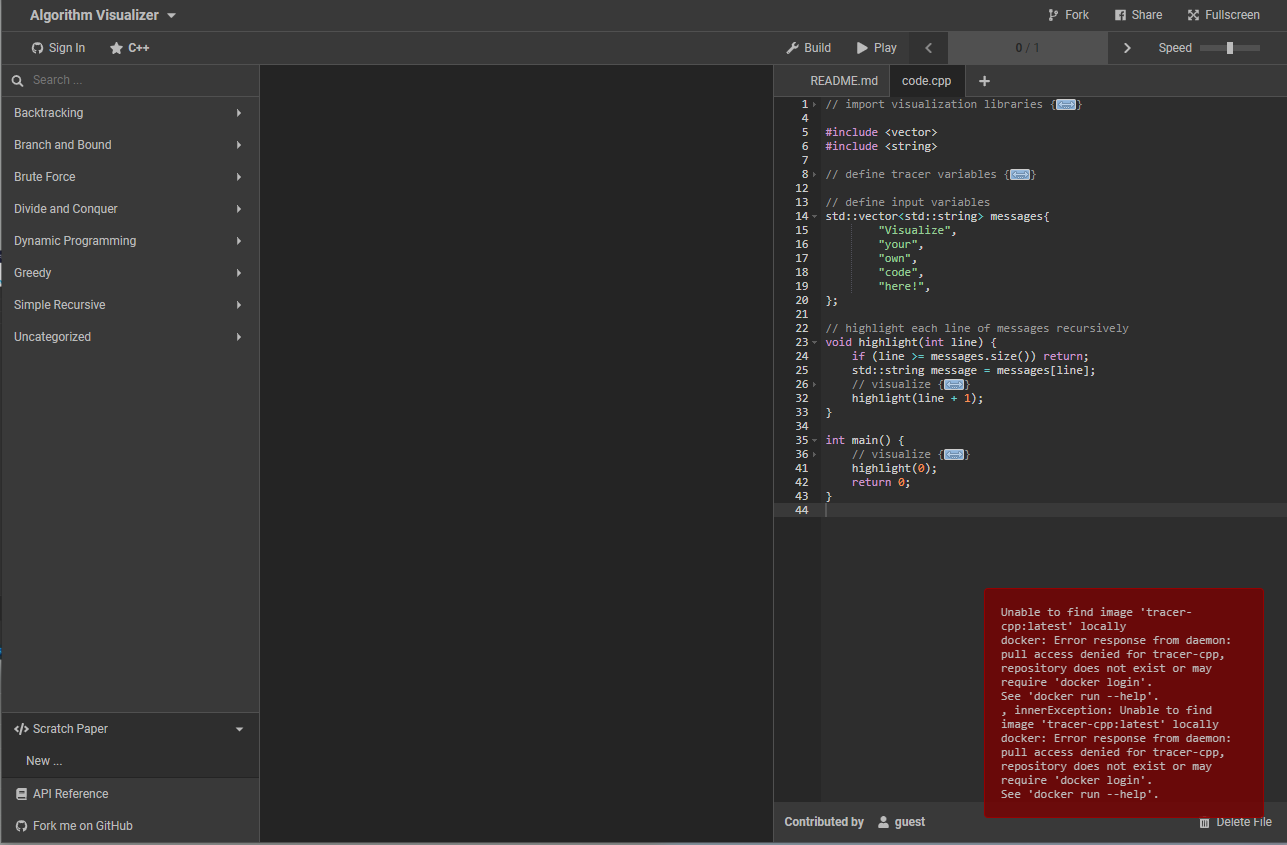Enter Fullscreen mode
The height and width of the screenshot is (845, 1287).
click(x=1193, y=15)
